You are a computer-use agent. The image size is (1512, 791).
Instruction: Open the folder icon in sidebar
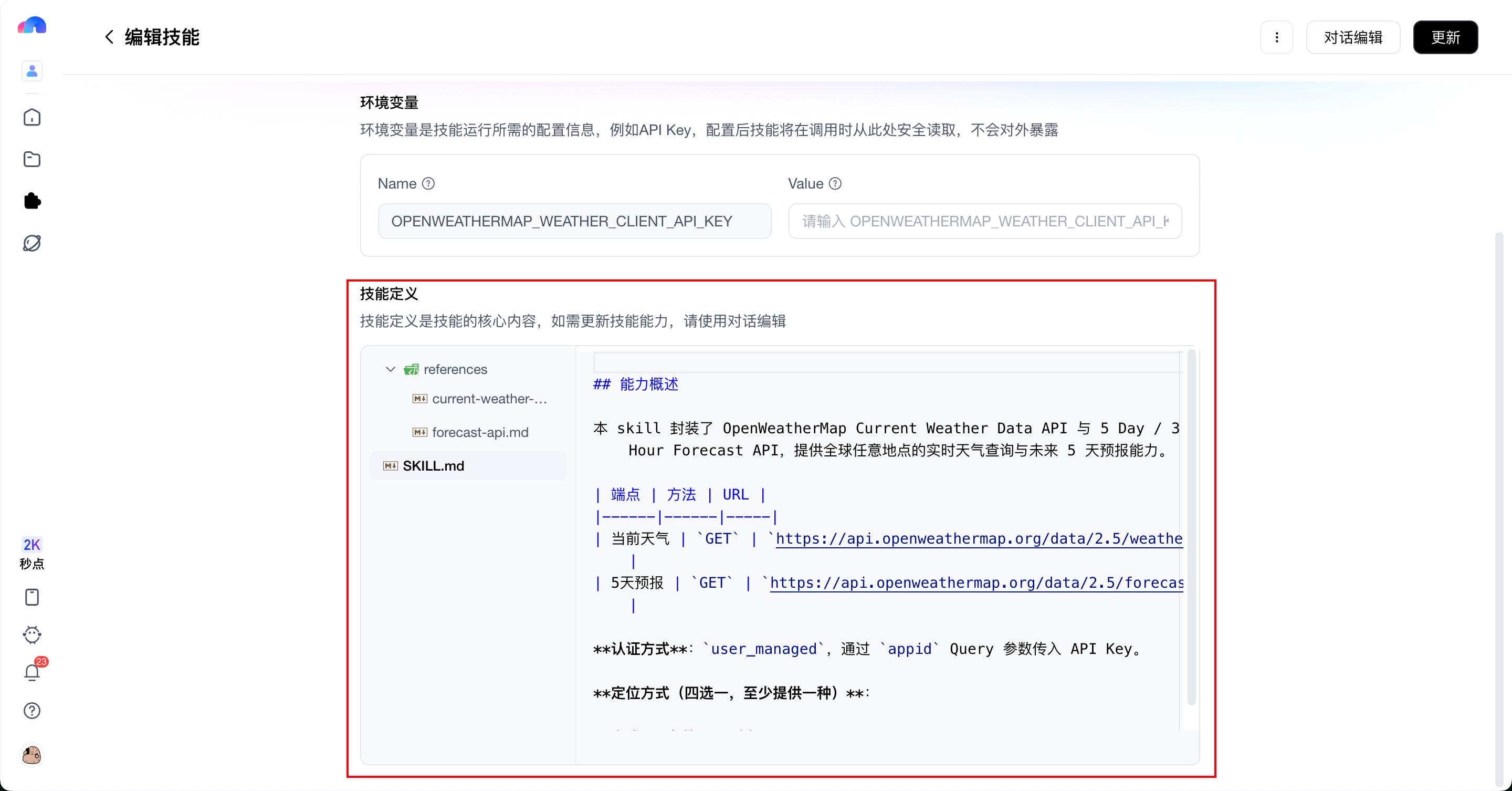[x=31, y=159]
